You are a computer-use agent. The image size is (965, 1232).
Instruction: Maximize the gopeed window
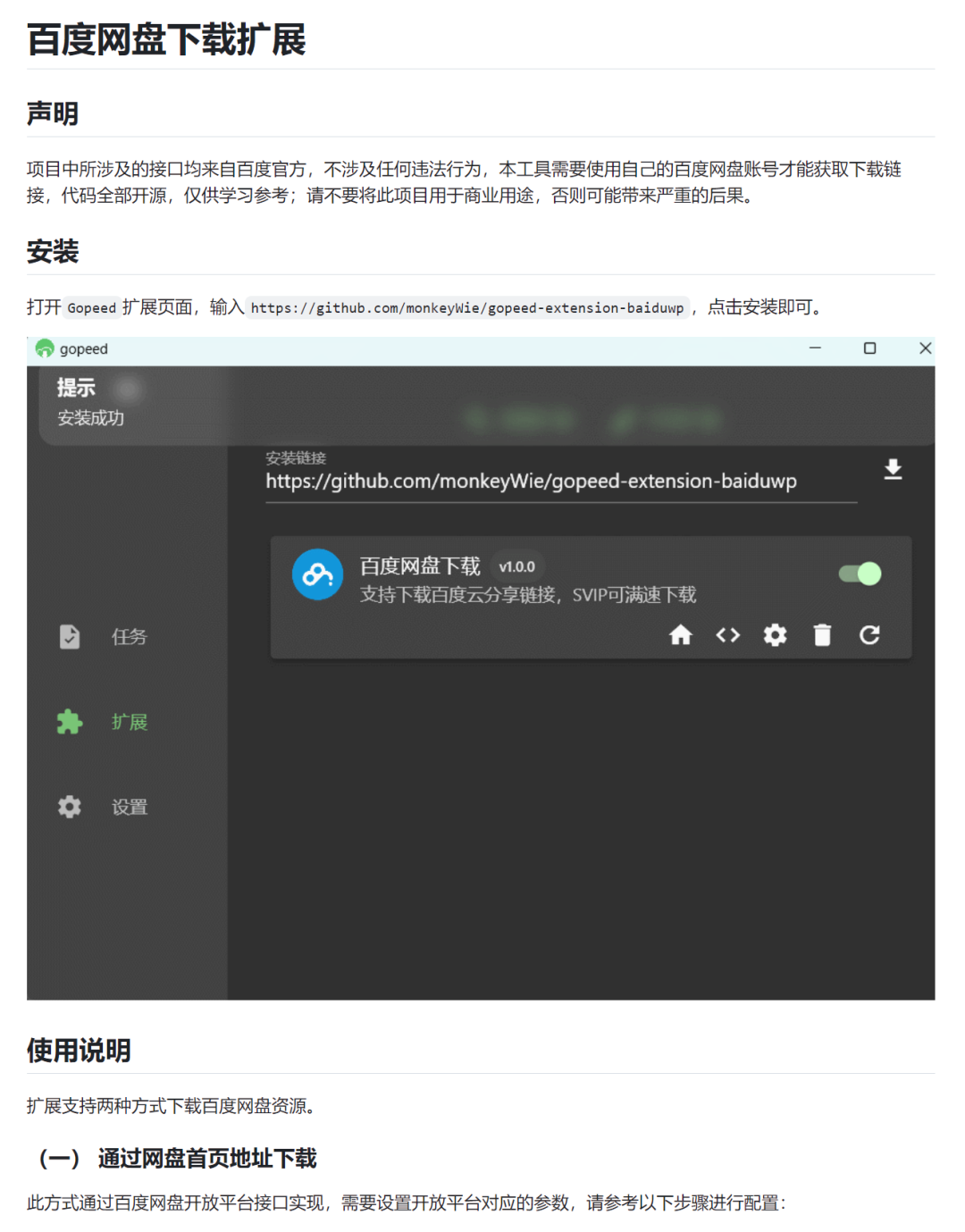(869, 348)
